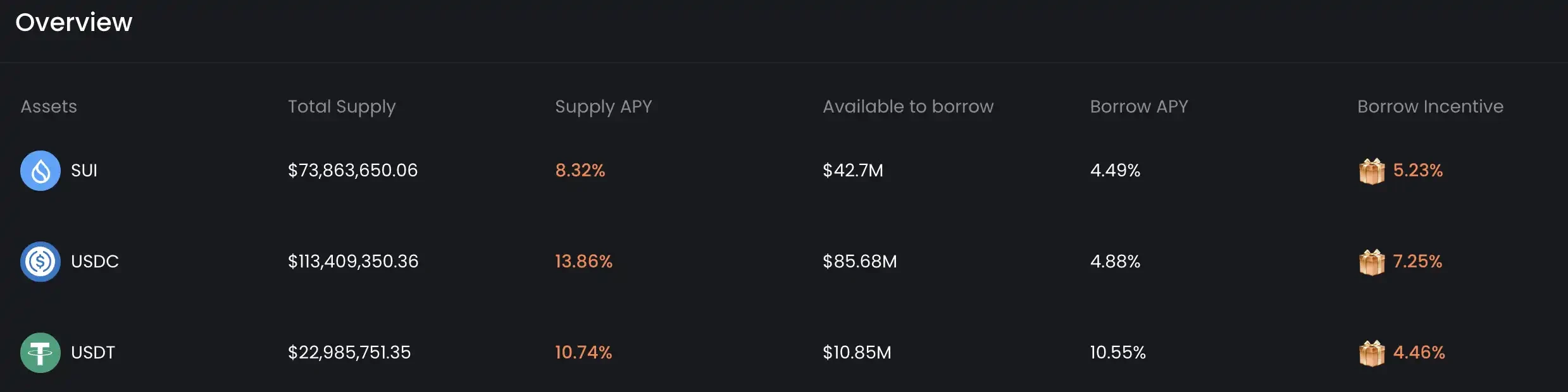Click the SUI asset label to view details

coord(85,170)
